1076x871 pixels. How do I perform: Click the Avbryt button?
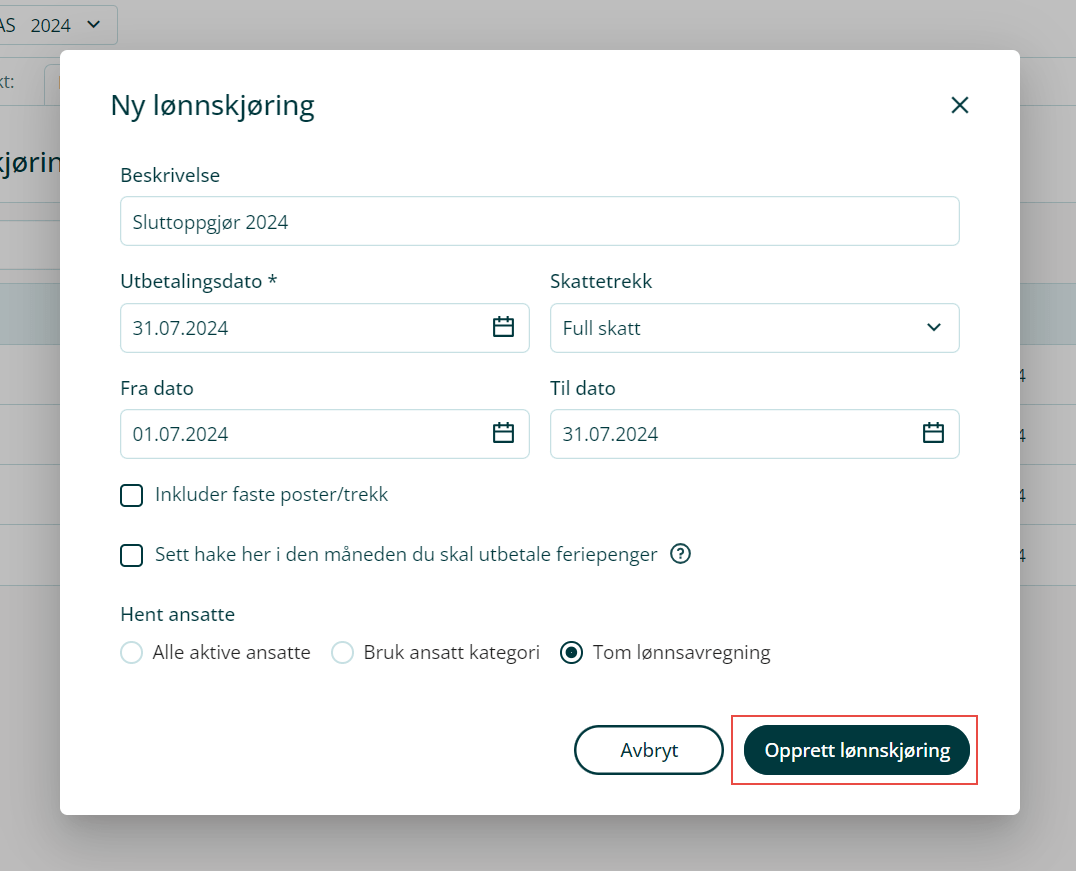pos(648,750)
